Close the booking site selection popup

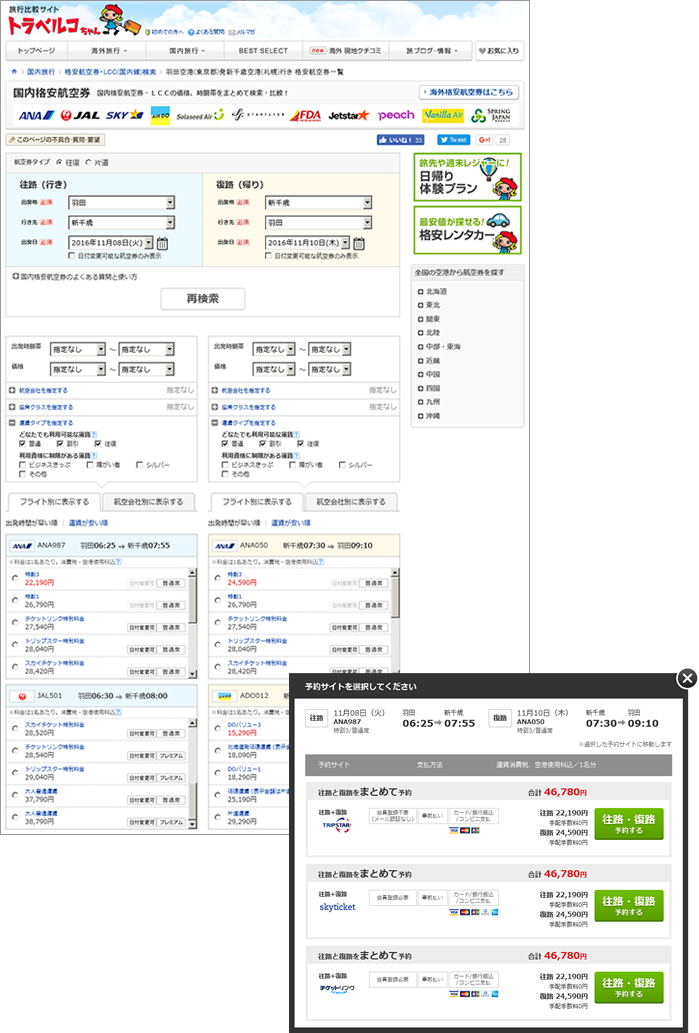point(686,678)
